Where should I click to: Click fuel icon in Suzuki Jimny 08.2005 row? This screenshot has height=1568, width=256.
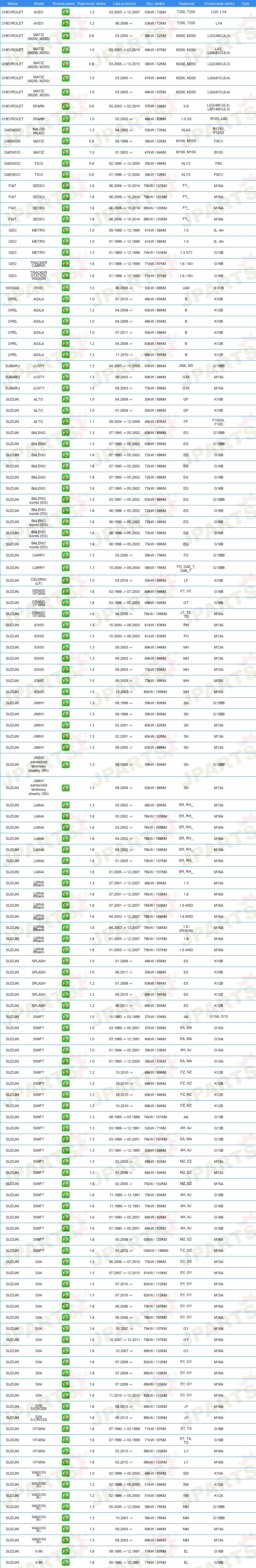(65, 747)
